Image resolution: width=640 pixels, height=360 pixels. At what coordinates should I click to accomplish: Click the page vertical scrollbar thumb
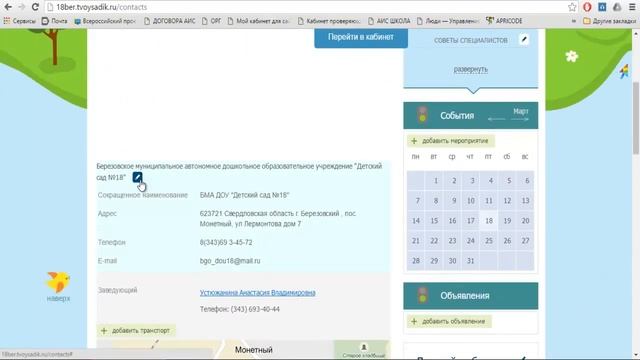(636, 118)
